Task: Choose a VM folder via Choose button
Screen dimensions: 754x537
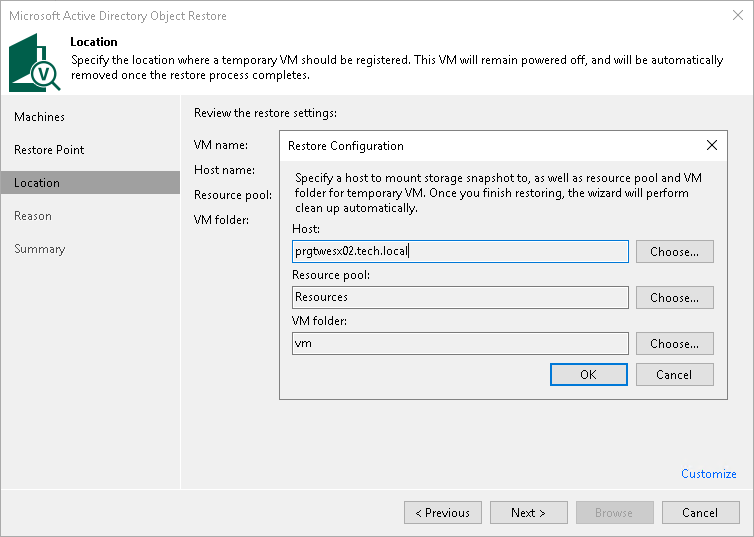Action: [x=675, y=344]
